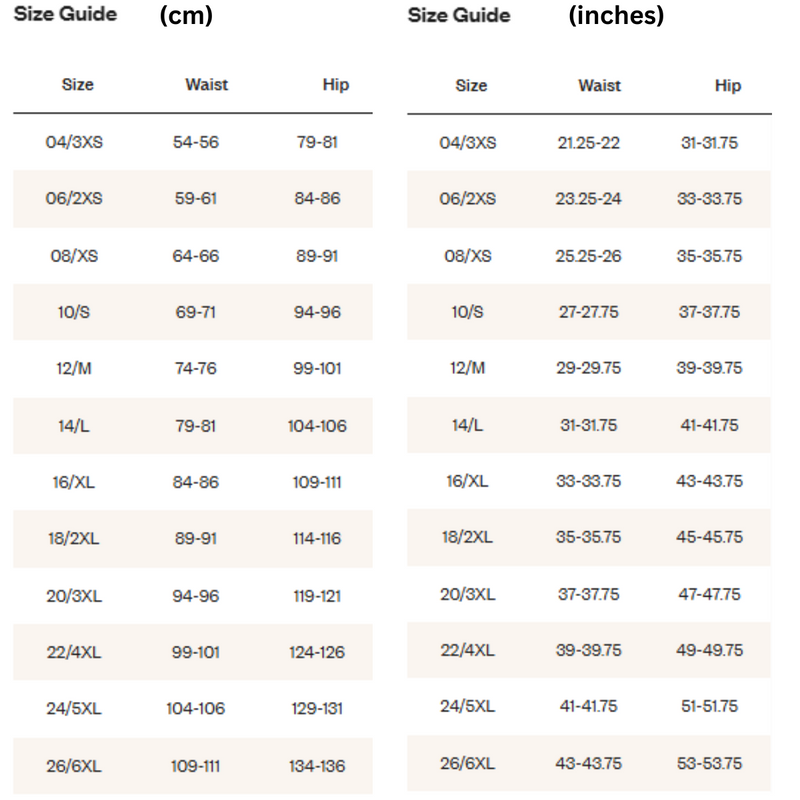
Task: Click the cm table Size column header
Action: tap(78, 84)
